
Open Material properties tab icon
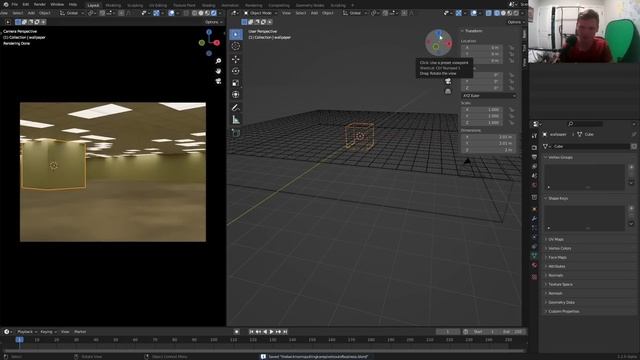tap(534, 265)
